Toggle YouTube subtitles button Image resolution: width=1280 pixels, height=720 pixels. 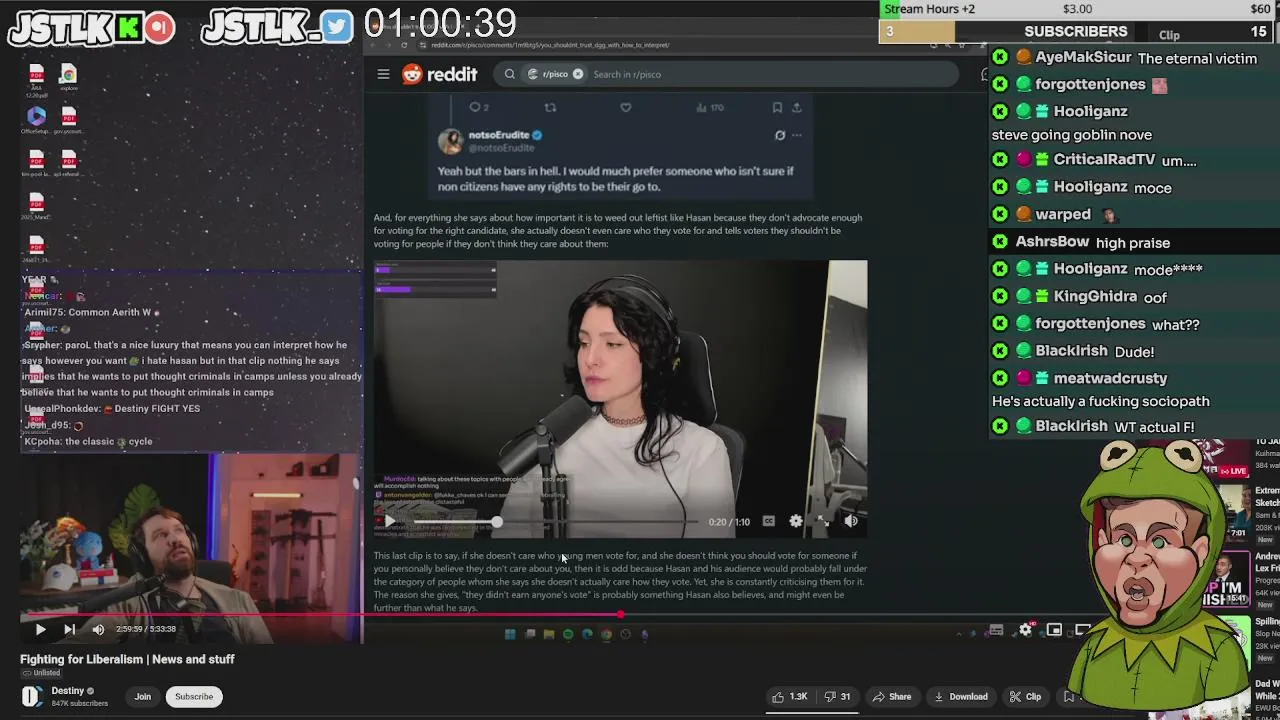click(x=996, y=629)
